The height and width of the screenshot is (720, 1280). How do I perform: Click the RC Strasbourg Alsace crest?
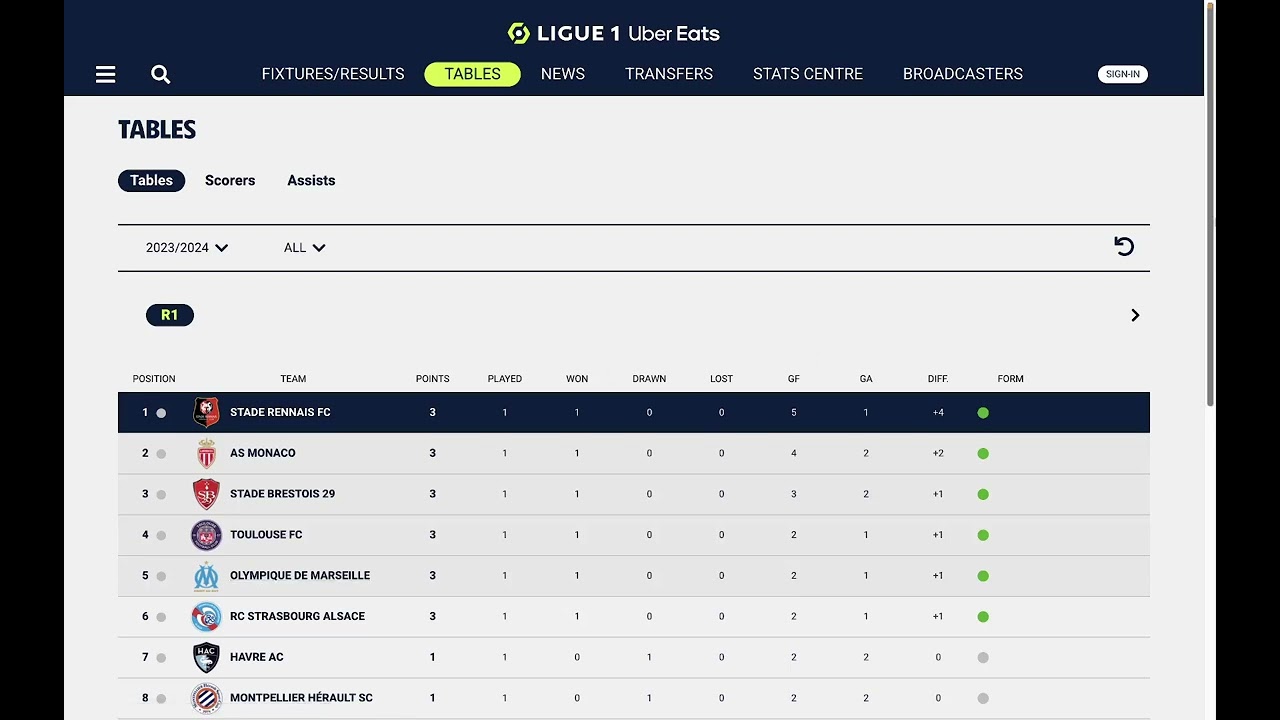coord(206,617)
